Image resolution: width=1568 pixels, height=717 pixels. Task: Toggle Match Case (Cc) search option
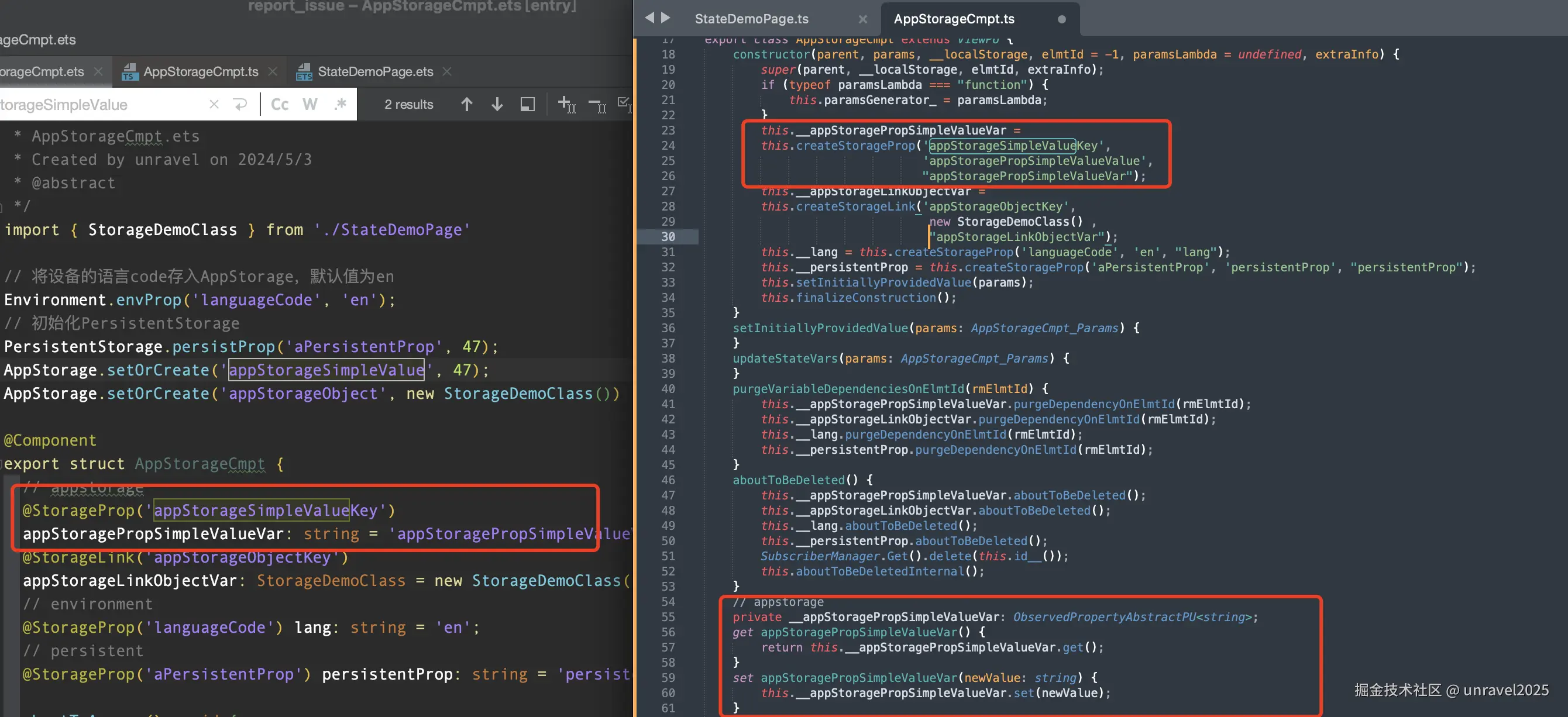pos(280,104)
